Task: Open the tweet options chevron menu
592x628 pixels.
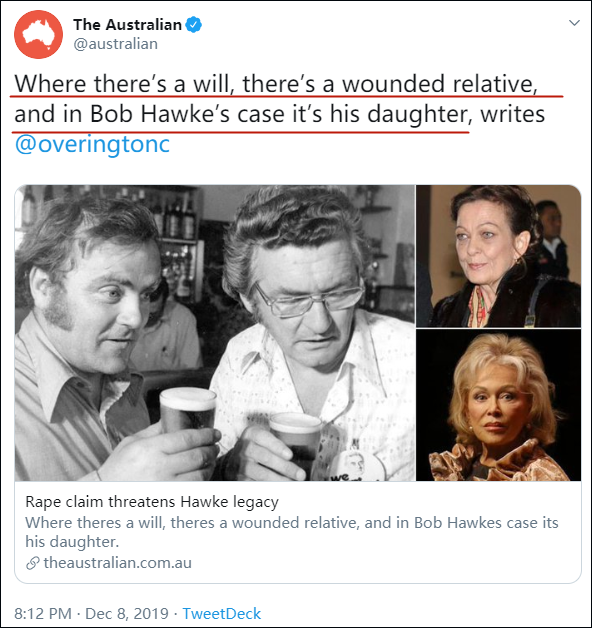Action: (x=574, y=23)
